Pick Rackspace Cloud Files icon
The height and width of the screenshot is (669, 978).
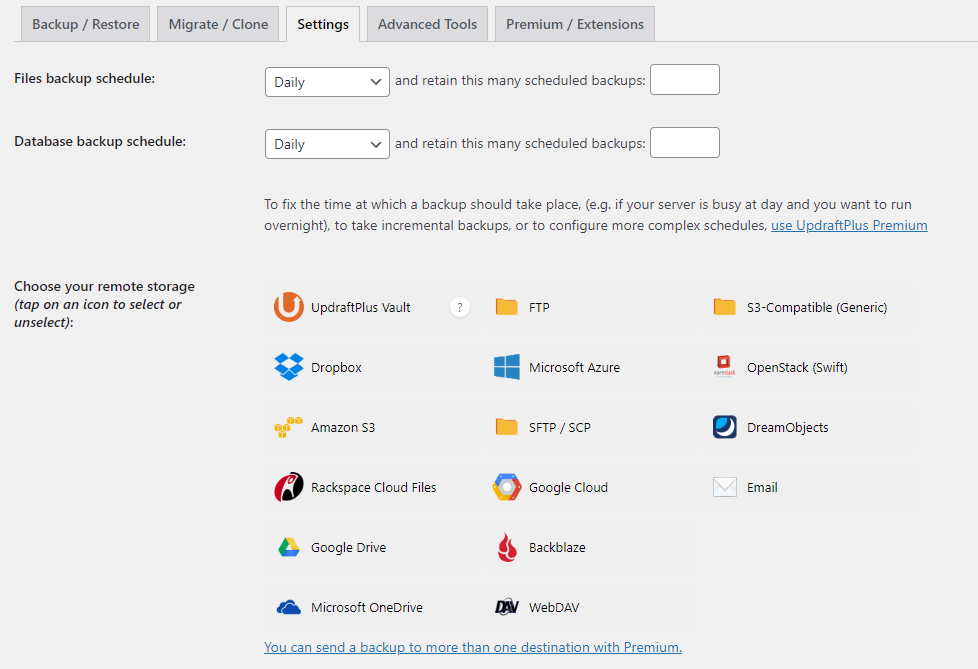[x=289, y=487]
